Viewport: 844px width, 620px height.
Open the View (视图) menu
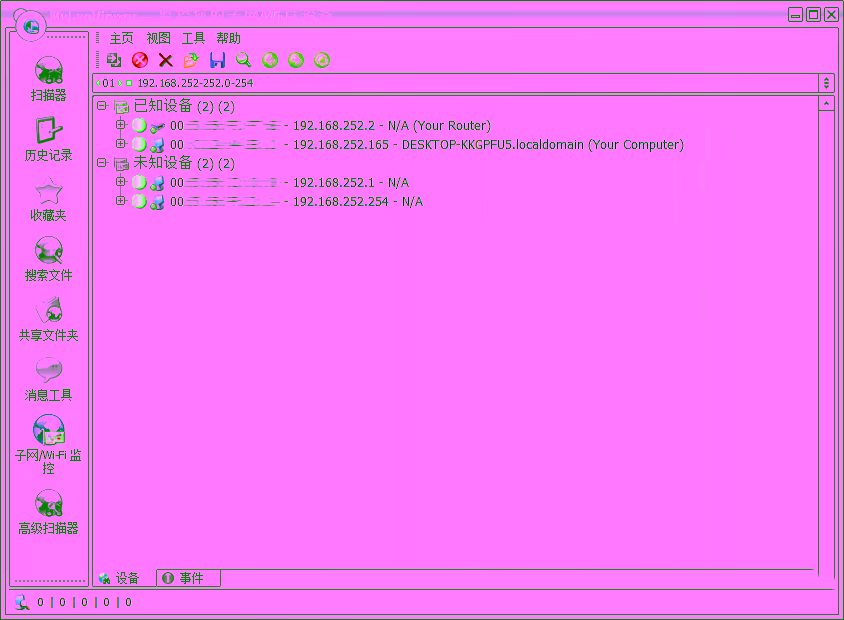pyautogui.click(x=158, y=38)
